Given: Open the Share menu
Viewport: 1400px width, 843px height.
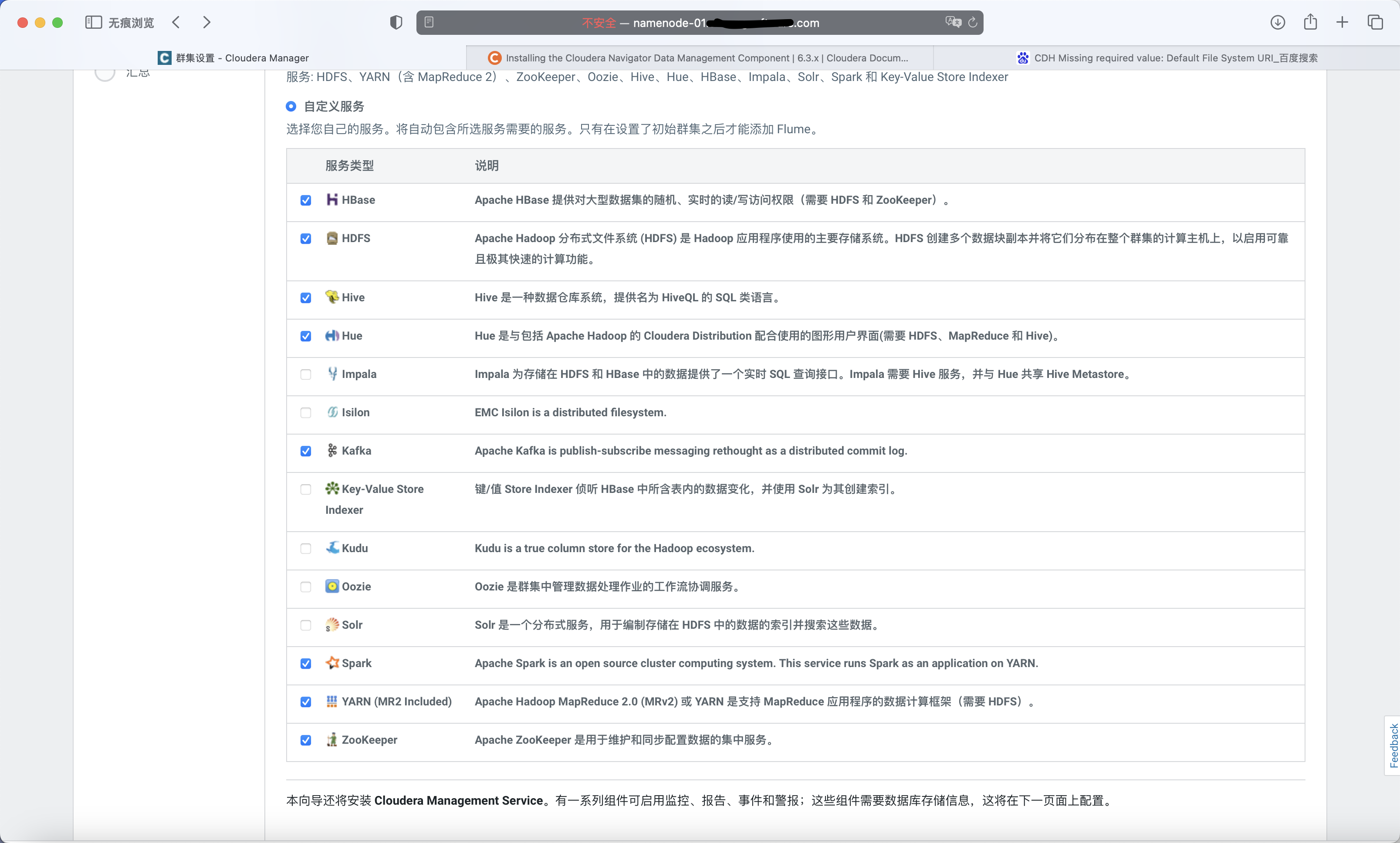Looking at the screenshot, I should tap(1310, 22).
